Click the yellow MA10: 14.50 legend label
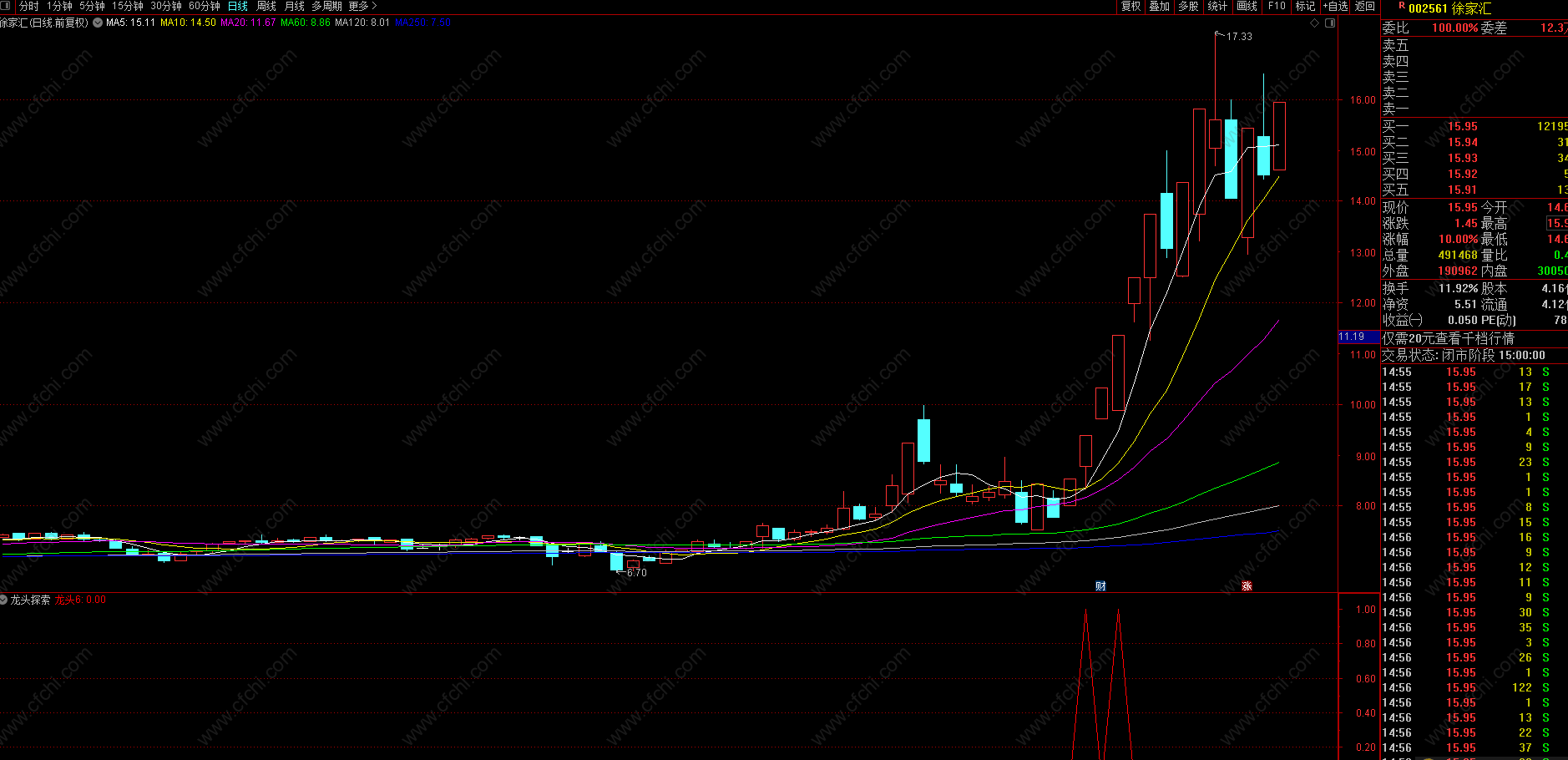 coord(189,23)
